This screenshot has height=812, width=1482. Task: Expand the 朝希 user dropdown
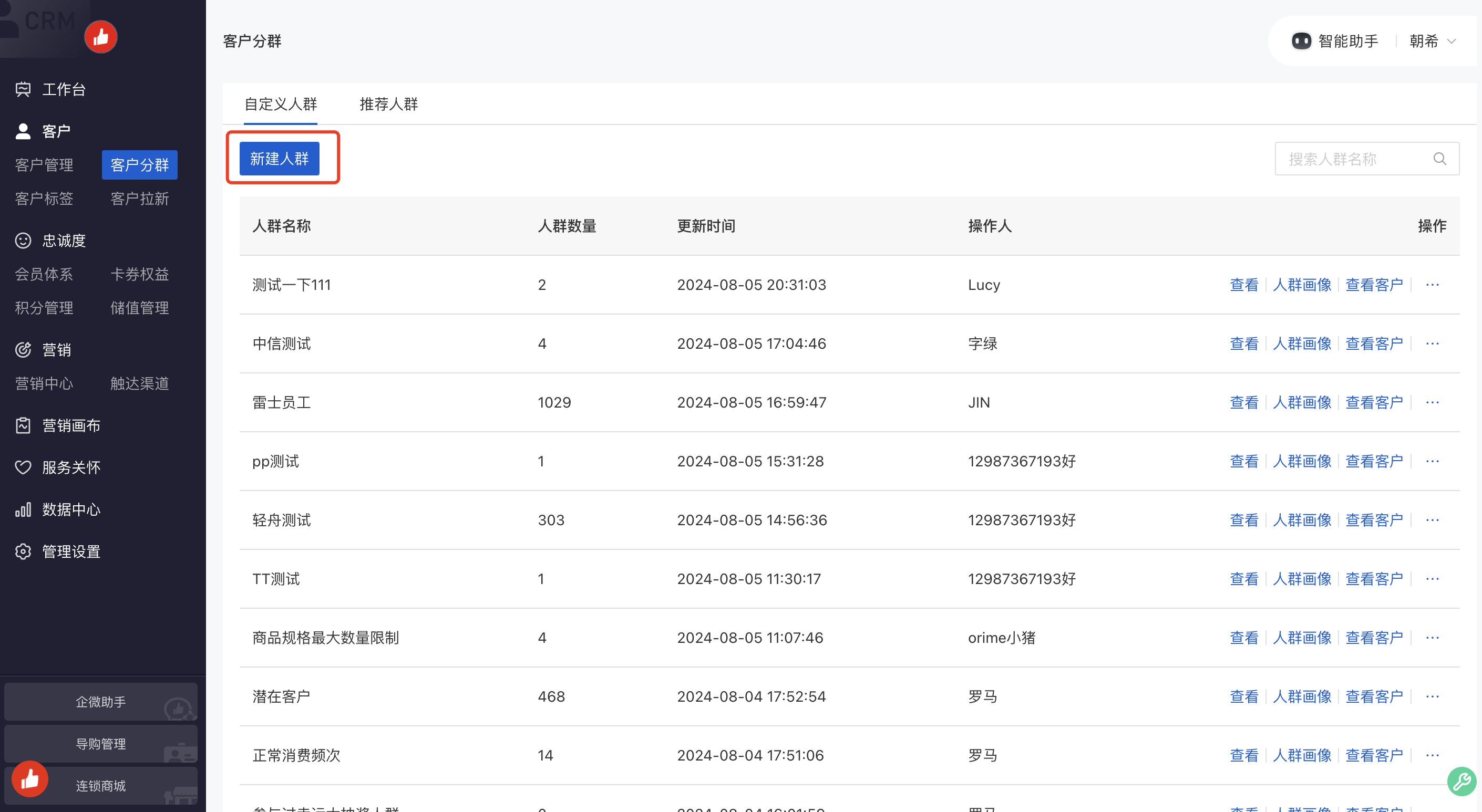(1433, 41)
